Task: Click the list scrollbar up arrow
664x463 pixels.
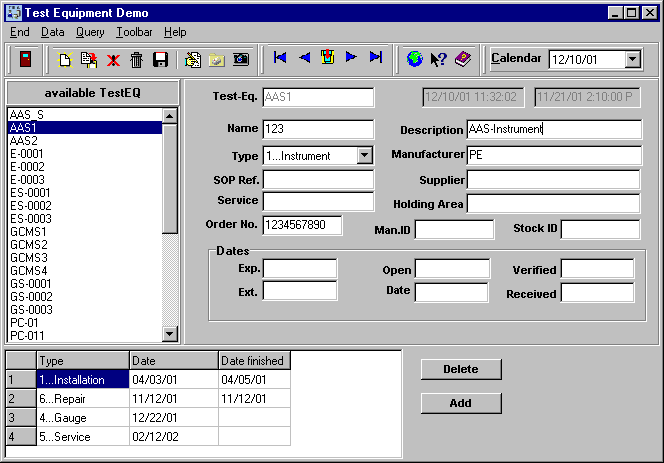Action: coord(170,116)
